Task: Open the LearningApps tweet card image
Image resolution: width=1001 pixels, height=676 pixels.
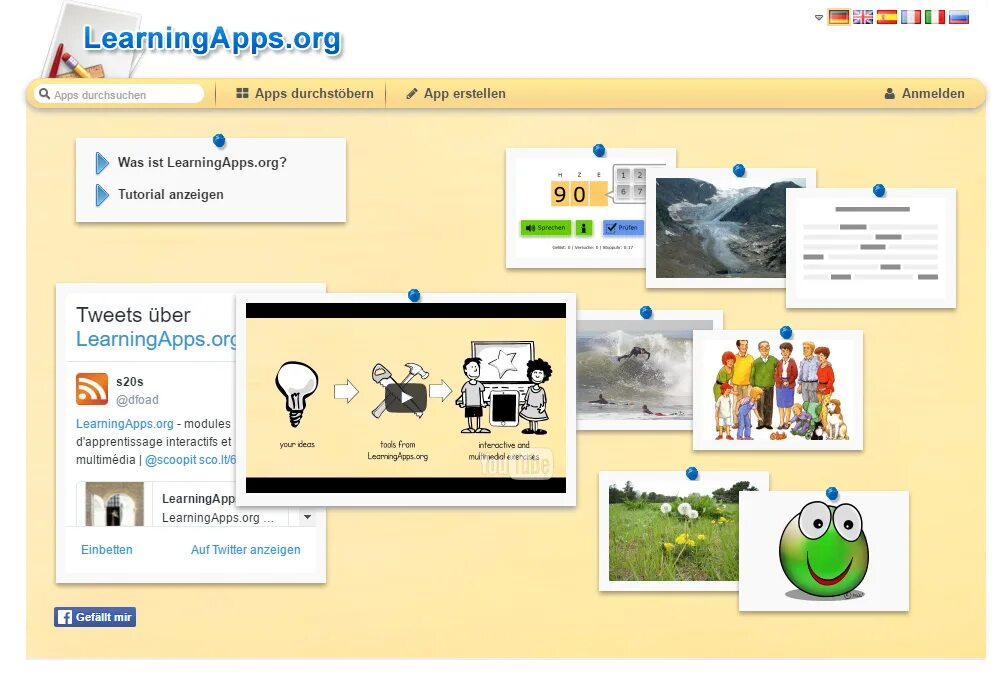Action: tap(115, 504)
